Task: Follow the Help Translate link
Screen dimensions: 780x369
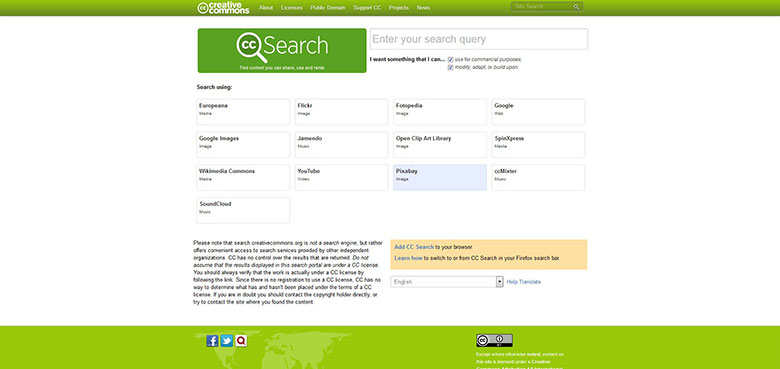Action: point(524,282)
